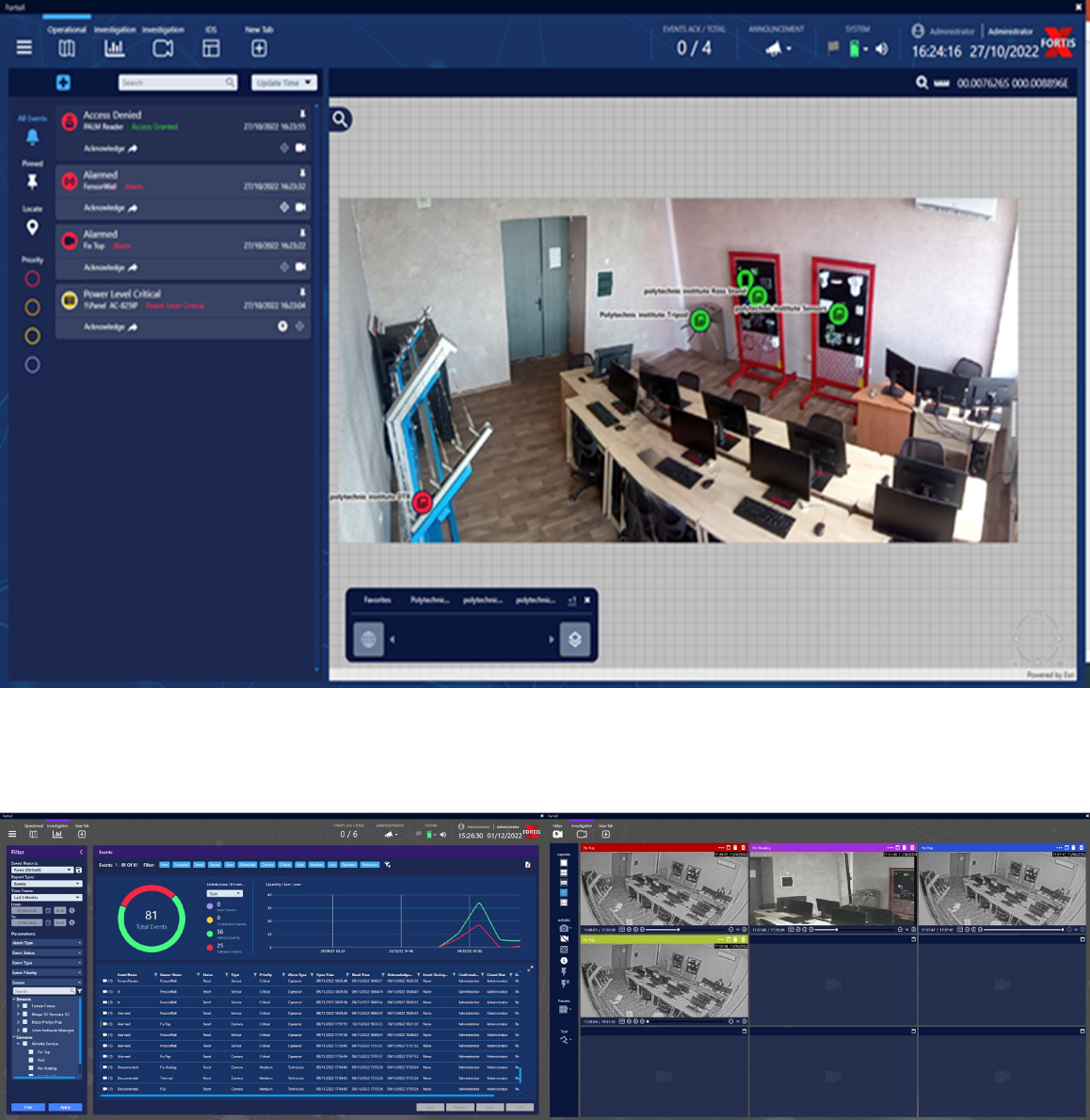Open the hamburger menu in the main operational window
1090x1120 pixels.
(24, 48)
